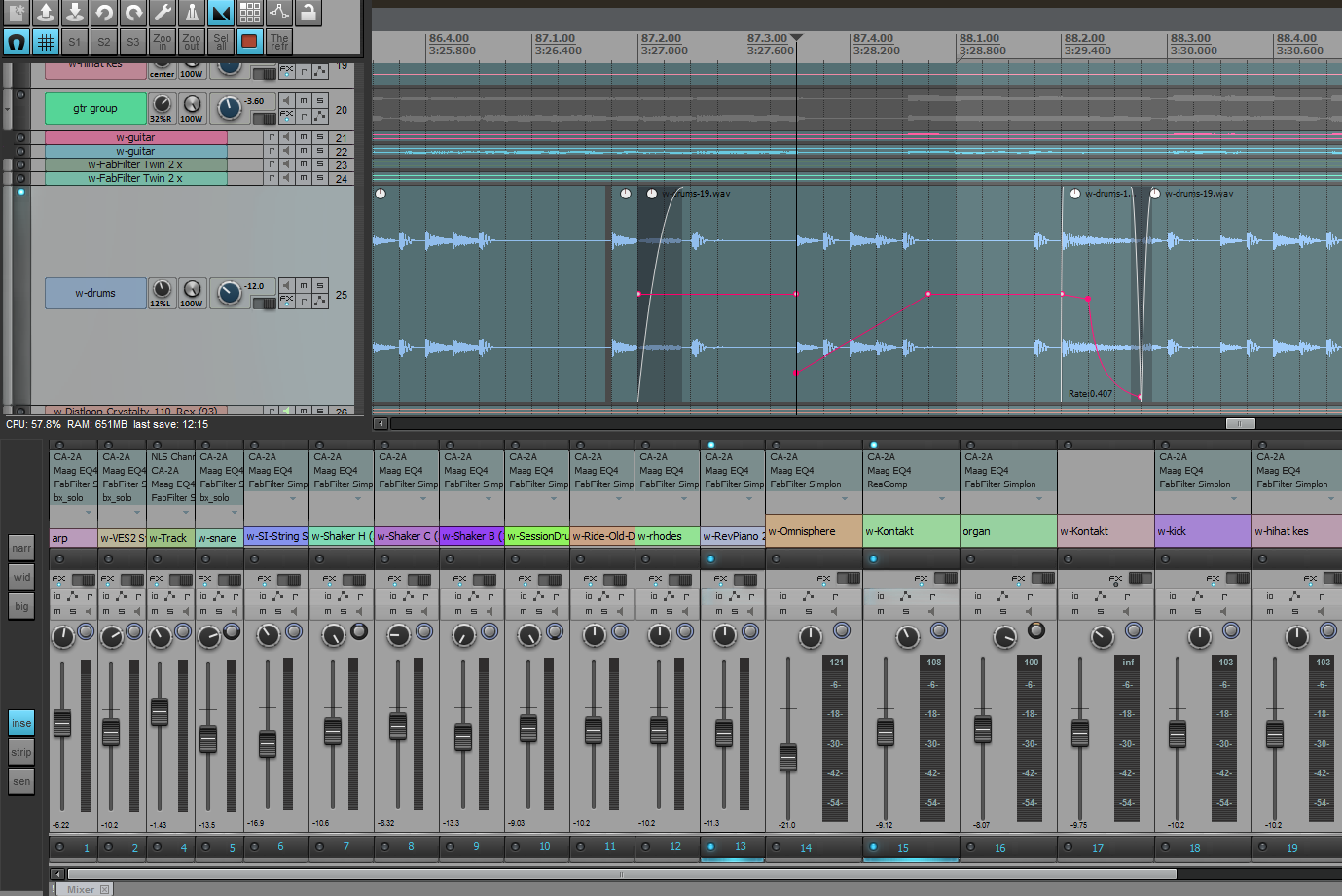Open FX chain for w-drums track
The image size is (1342, 896).
tap(286, 300)
